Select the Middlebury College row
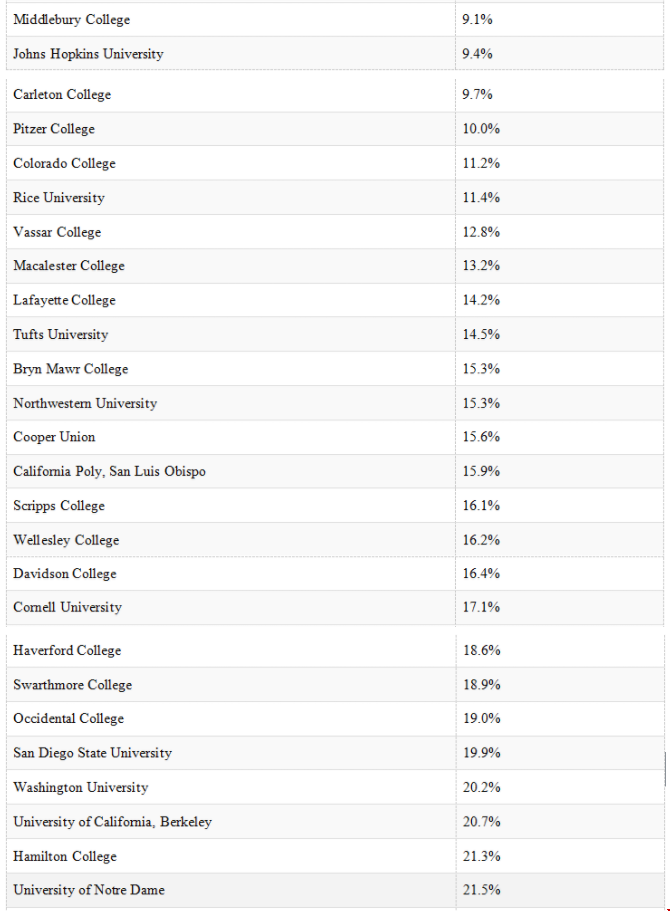This screenshot has height=911, width=670. point(335,19)
